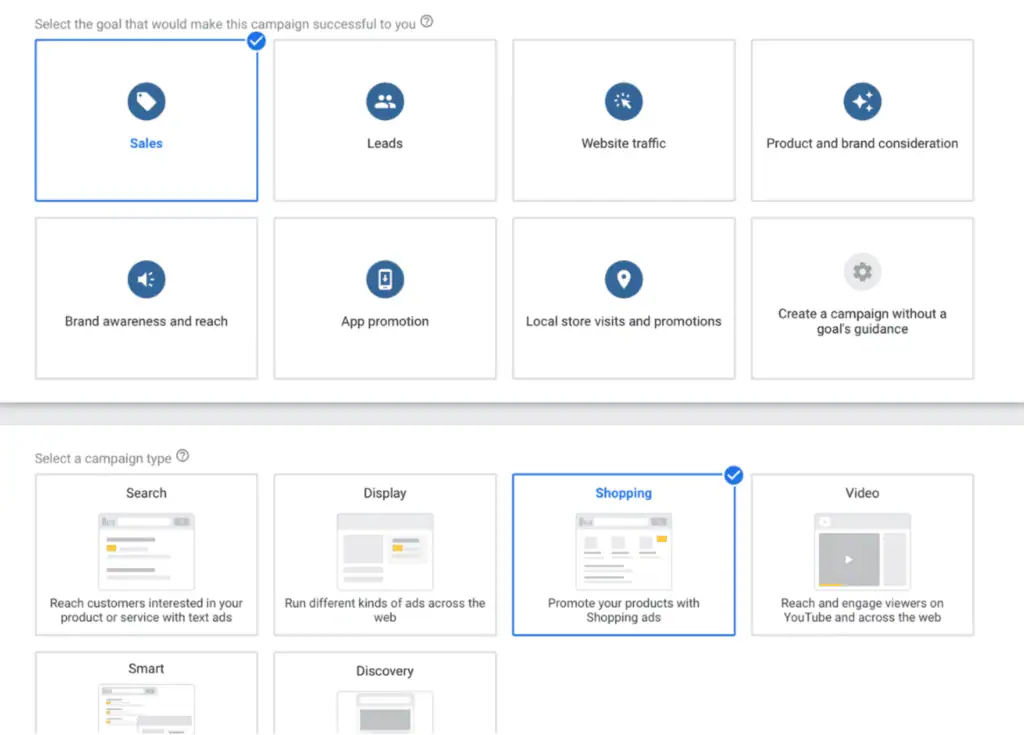This screenshot has width=1024, height=735.
Task: Select the Leads people icon
Action: 385,101
